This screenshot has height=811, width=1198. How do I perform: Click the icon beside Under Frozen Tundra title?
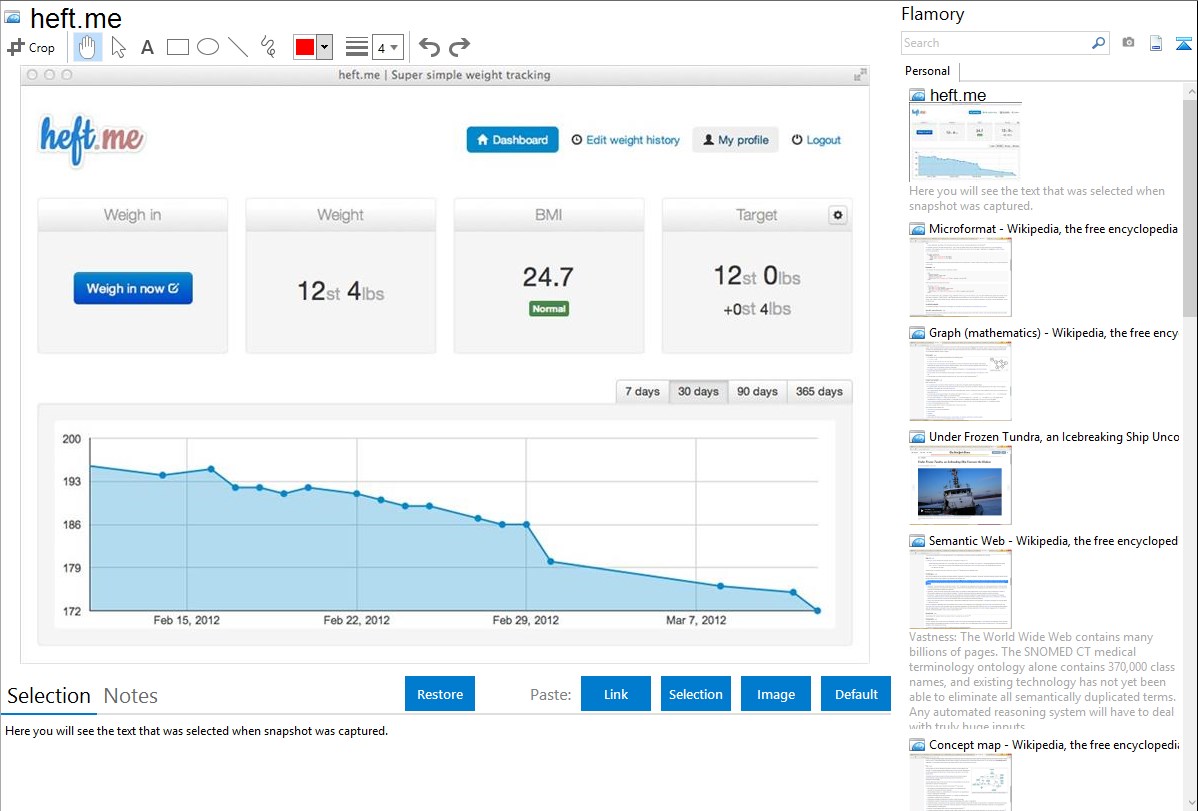coord(918,437)
